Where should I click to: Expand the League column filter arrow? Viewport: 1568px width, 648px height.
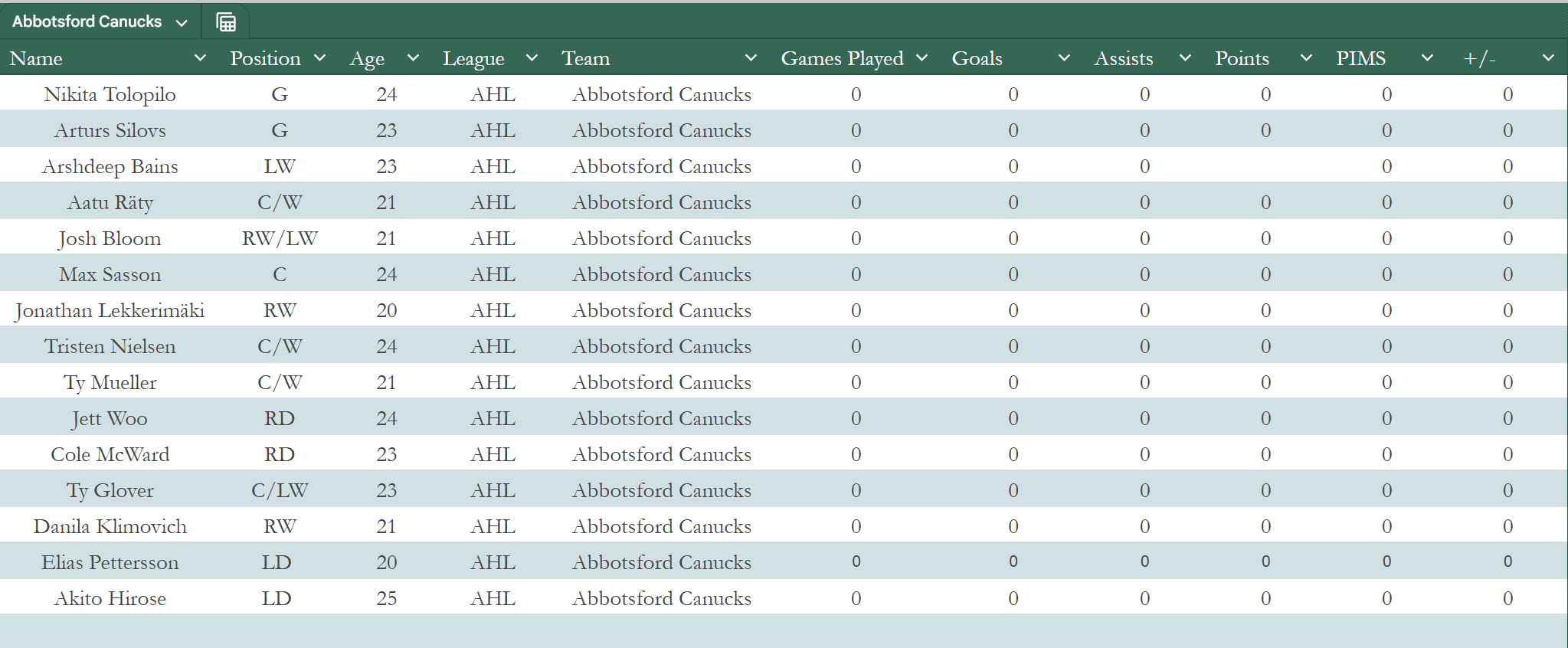coord(532,58)
